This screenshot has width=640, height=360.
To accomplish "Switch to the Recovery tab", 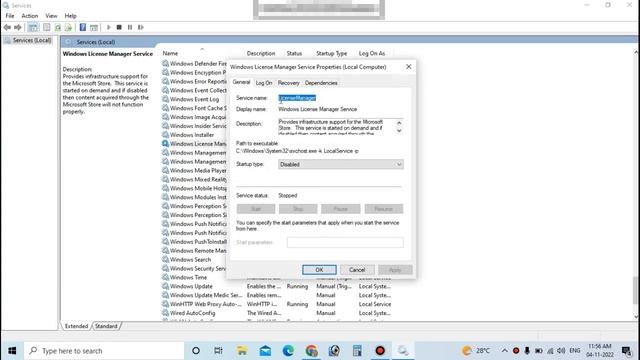I will pos(289,83).
